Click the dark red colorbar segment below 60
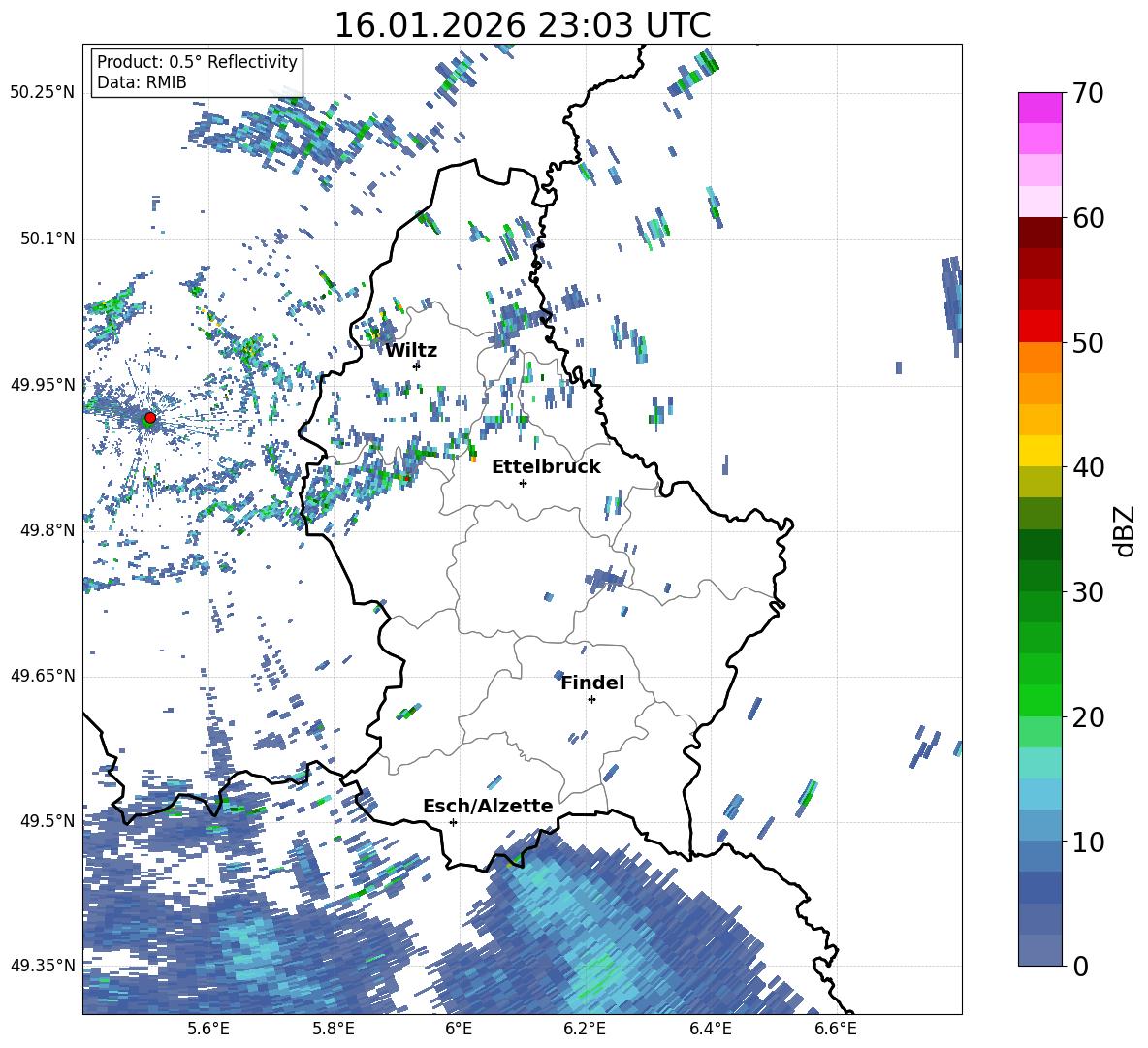The width and height of the screenshot is (1148, 1048). click(x=1039, y=233)
